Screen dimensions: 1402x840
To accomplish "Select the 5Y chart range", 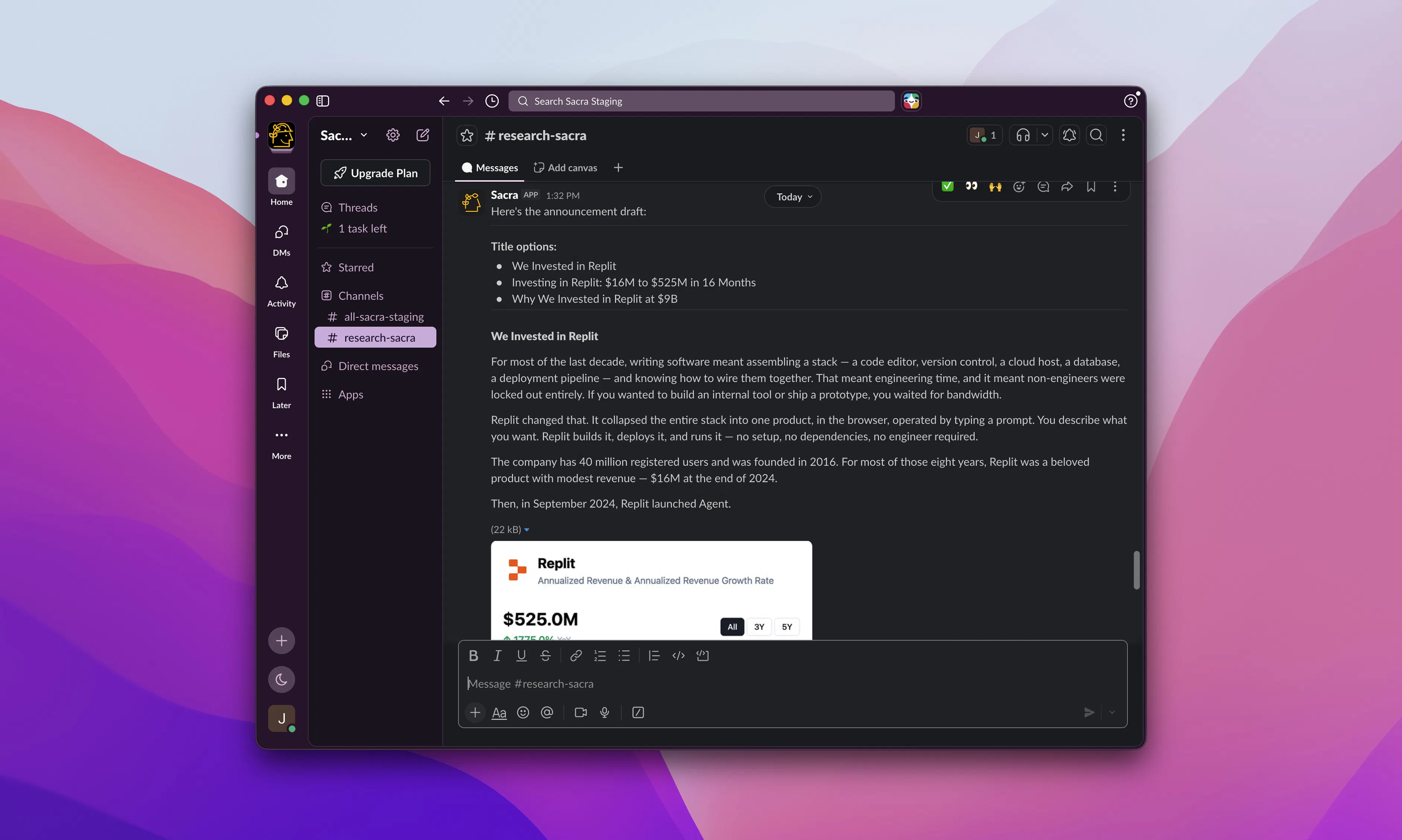I will click(x=787, y=627).
